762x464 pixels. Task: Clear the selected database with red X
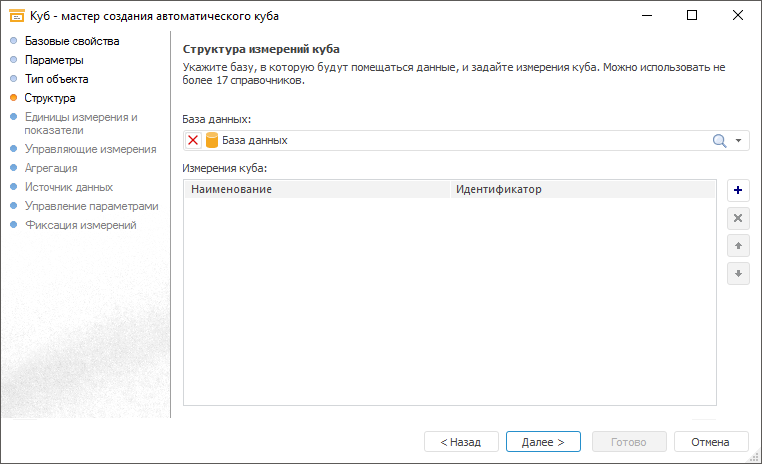tap(193, 141)
